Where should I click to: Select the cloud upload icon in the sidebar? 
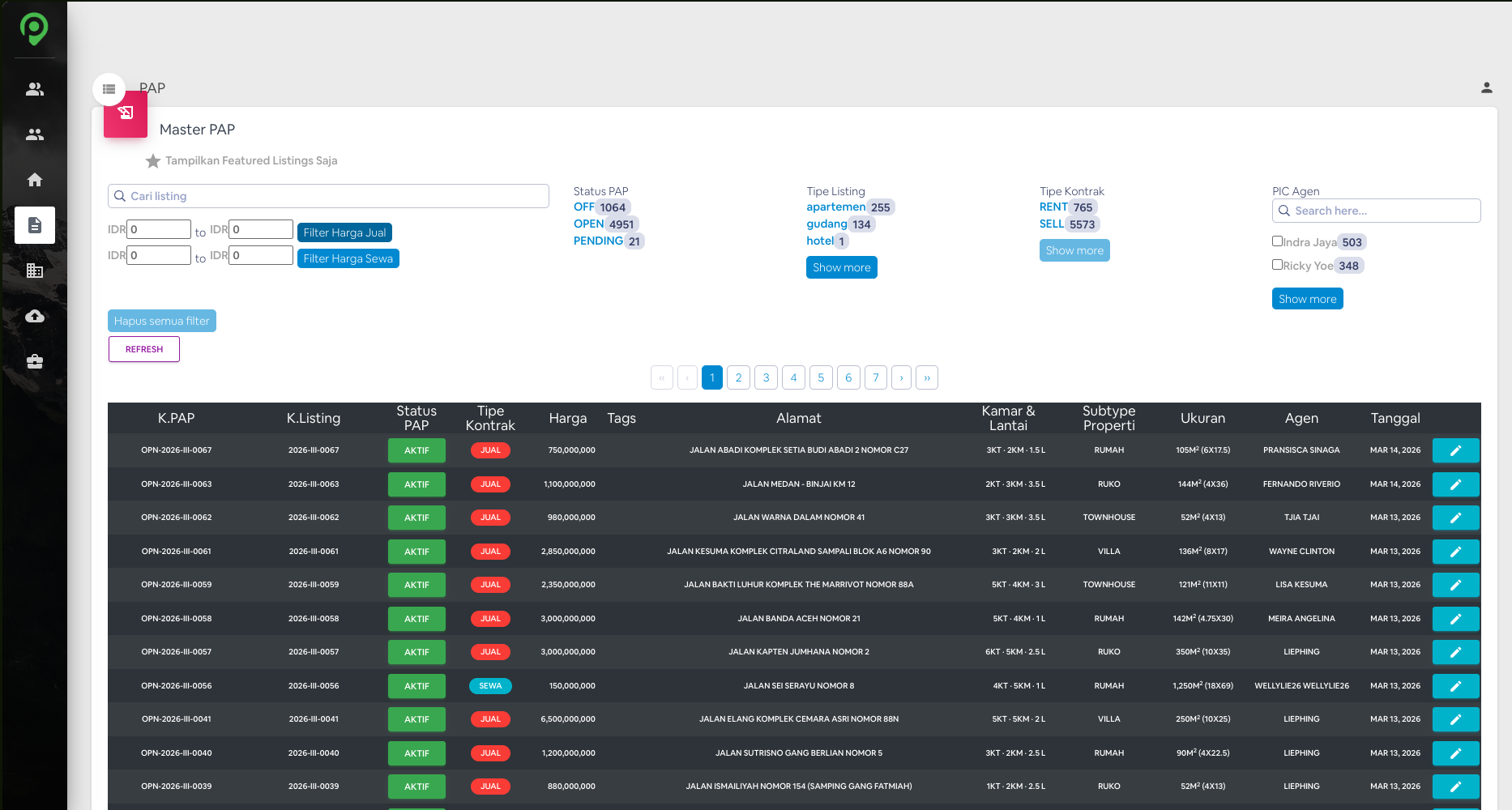(35, 316)
